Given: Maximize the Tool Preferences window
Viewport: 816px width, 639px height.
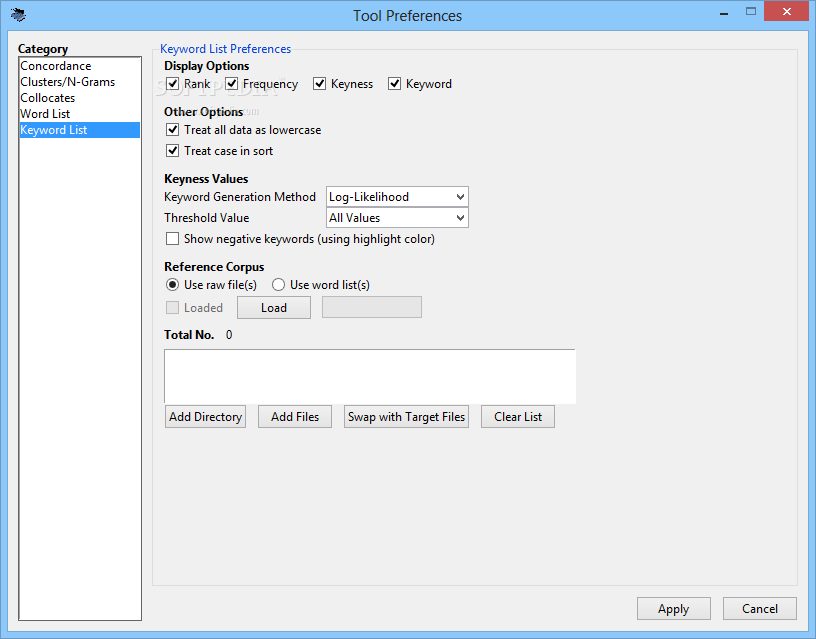Looking at the screenshot, I should click(x=750, y=11).
